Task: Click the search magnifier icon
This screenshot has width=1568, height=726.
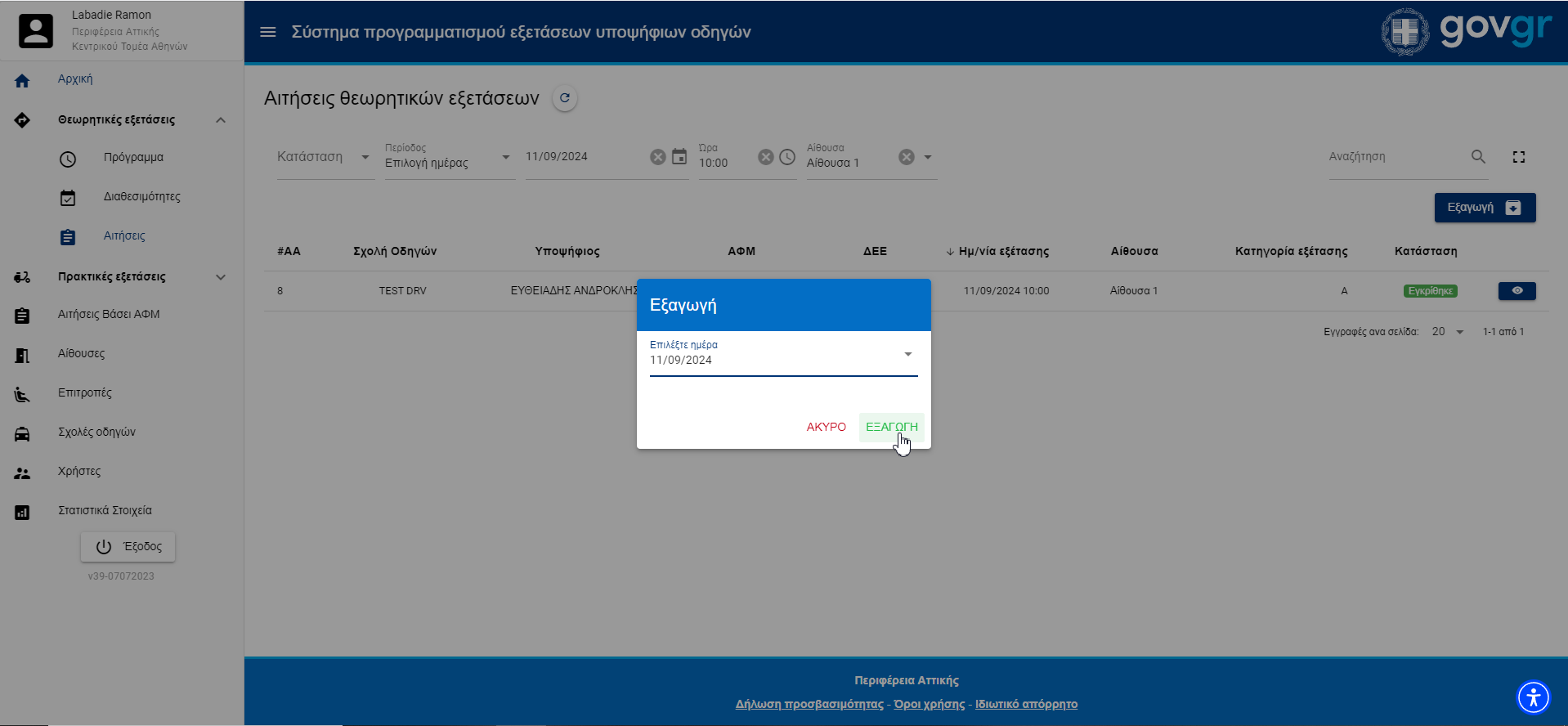Action: (x=1478, y=157)
